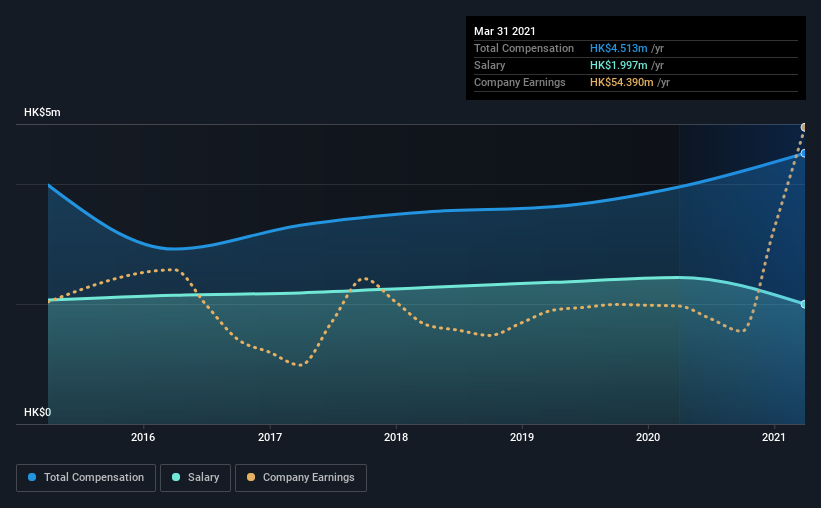This screenshot has width=821, height=508.
Task: Click the Salary tooltip row label
Action: [x=490, y=65]
